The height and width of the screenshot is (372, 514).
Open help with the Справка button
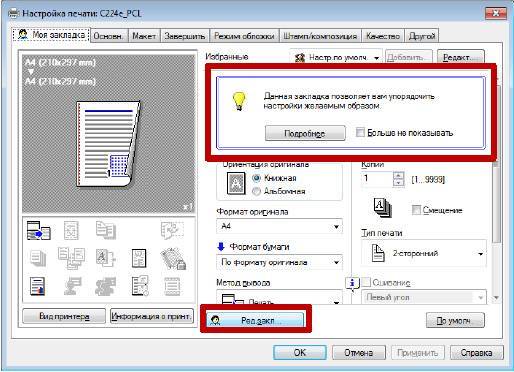point(477,352)
